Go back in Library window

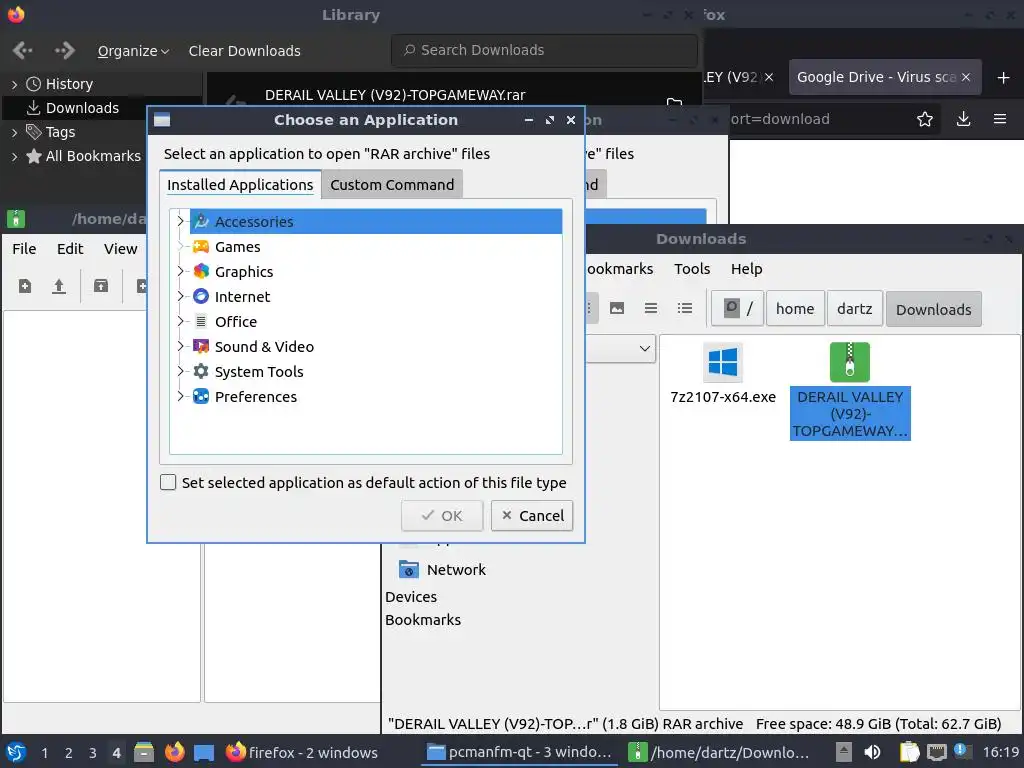click(22, 50)
